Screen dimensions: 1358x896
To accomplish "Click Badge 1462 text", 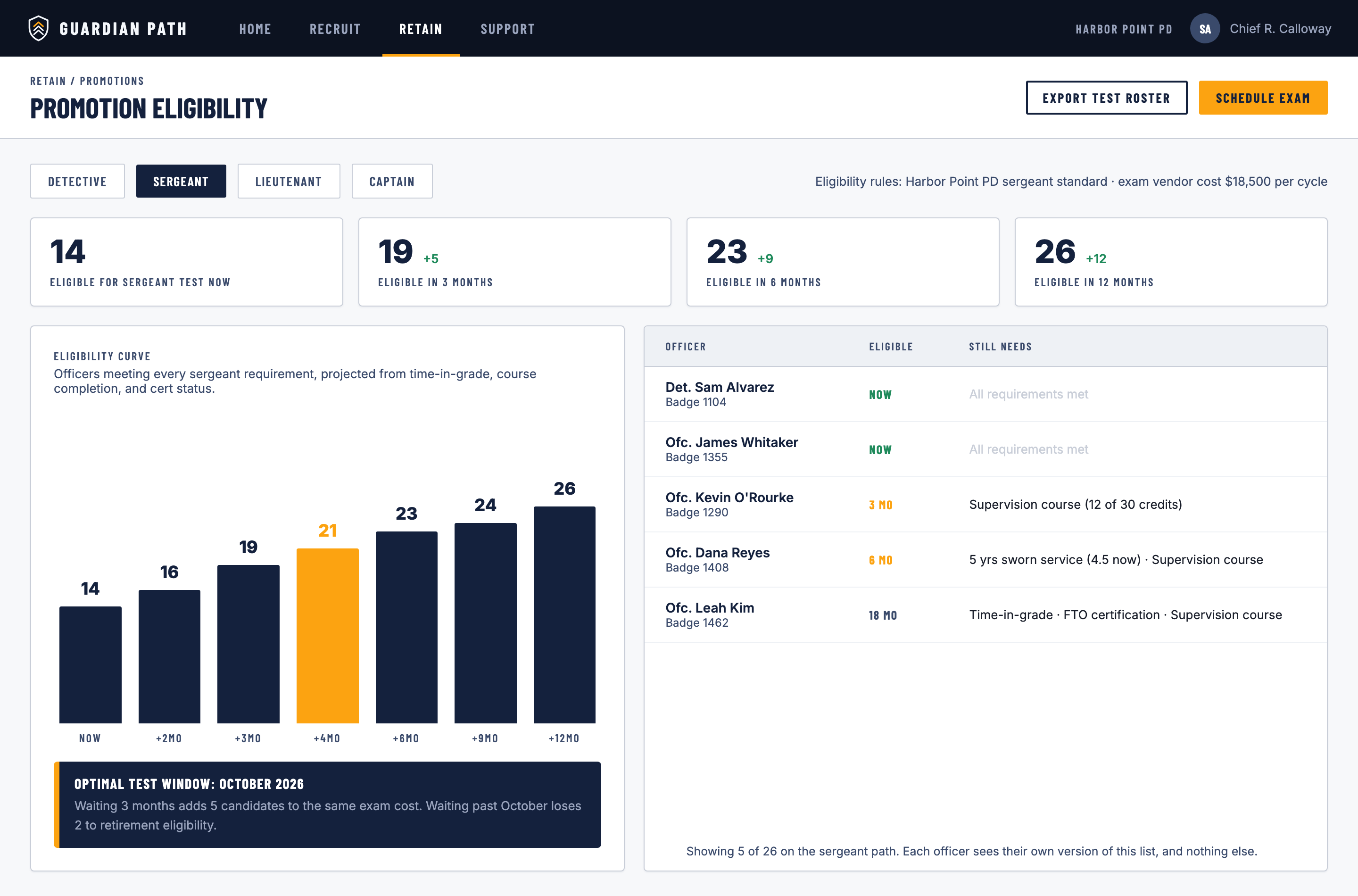I will click(x=696, y=623).
